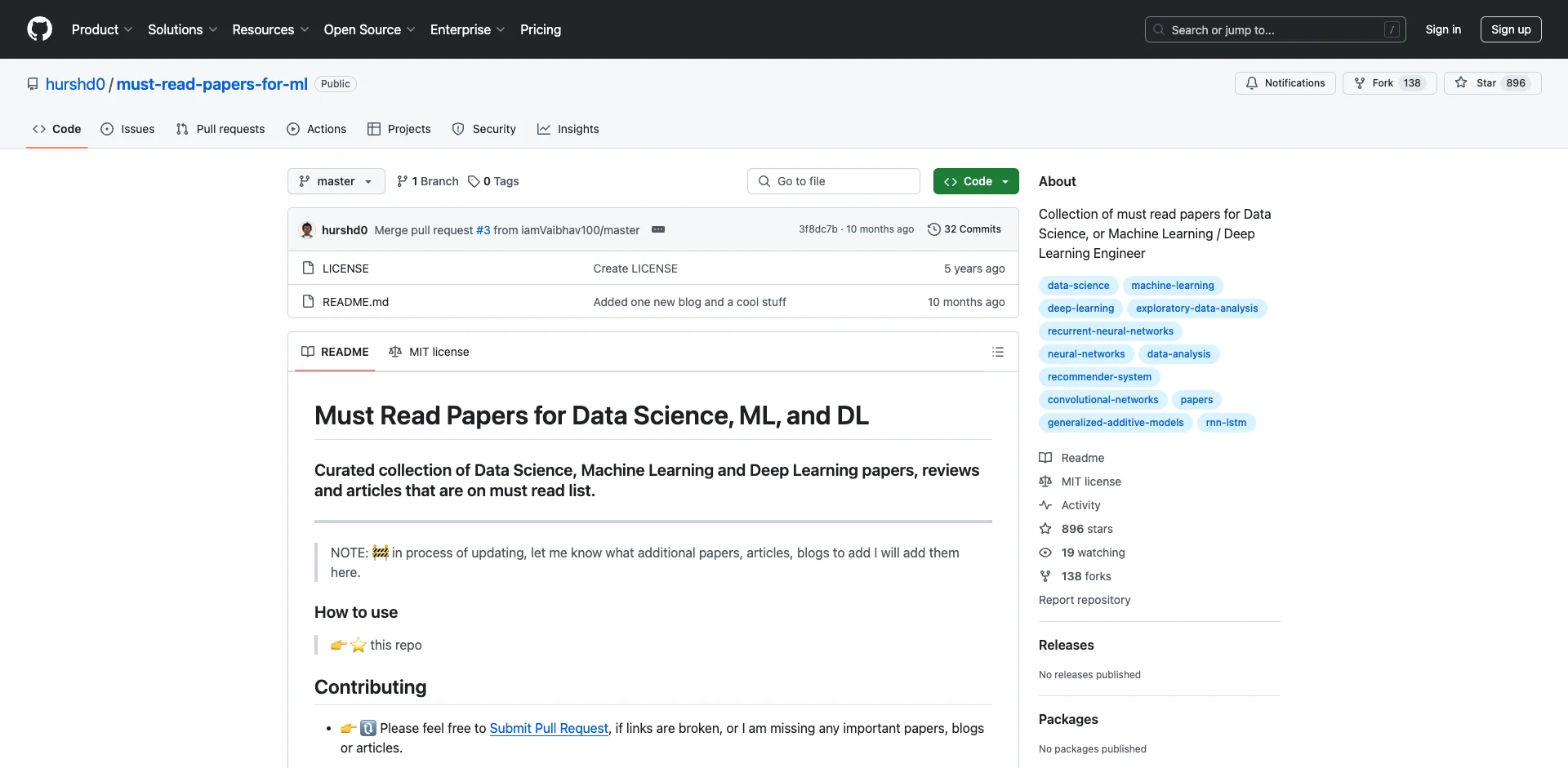The image size is (1568, 768).
Task: Expand the Open Source menu
Action: [x=369, y=29]
